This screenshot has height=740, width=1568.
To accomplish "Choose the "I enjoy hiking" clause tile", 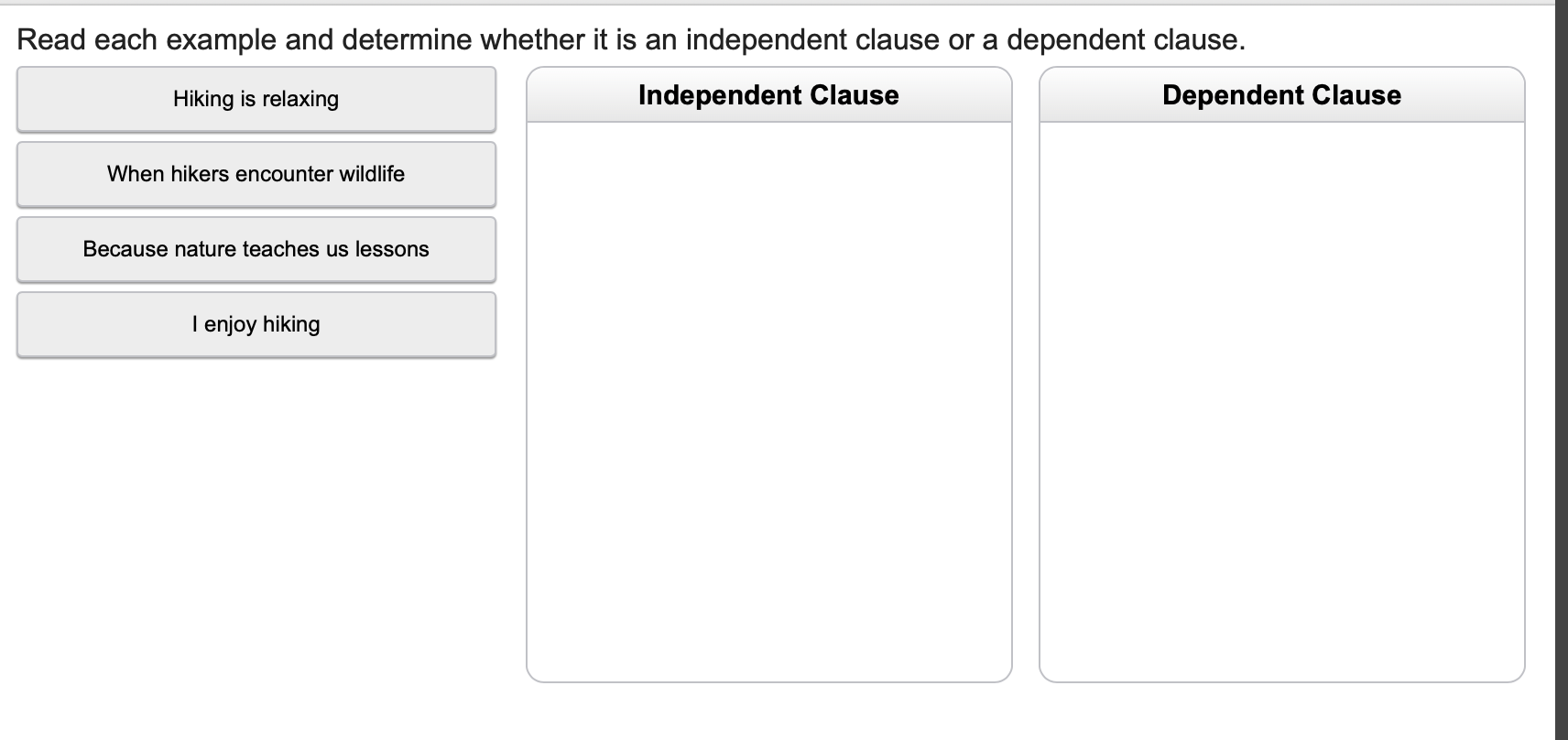I will click(256, 323).
